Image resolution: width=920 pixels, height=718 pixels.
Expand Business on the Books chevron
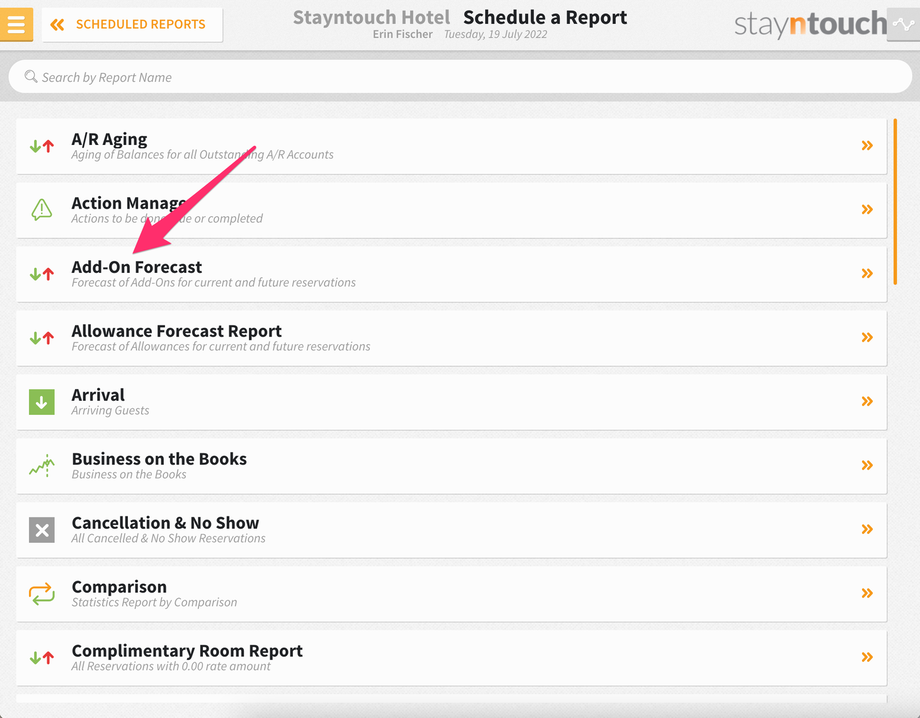(867, 465)
